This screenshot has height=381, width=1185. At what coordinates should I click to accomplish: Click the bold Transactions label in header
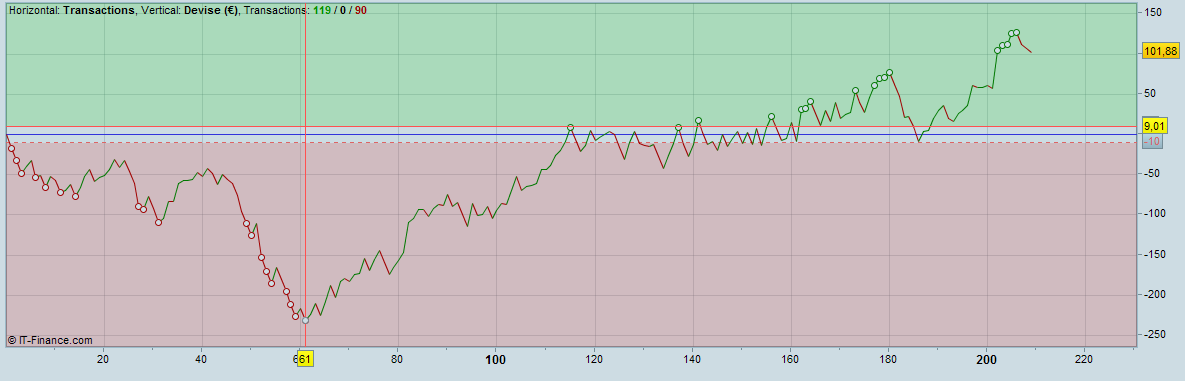tap(99, 11)
